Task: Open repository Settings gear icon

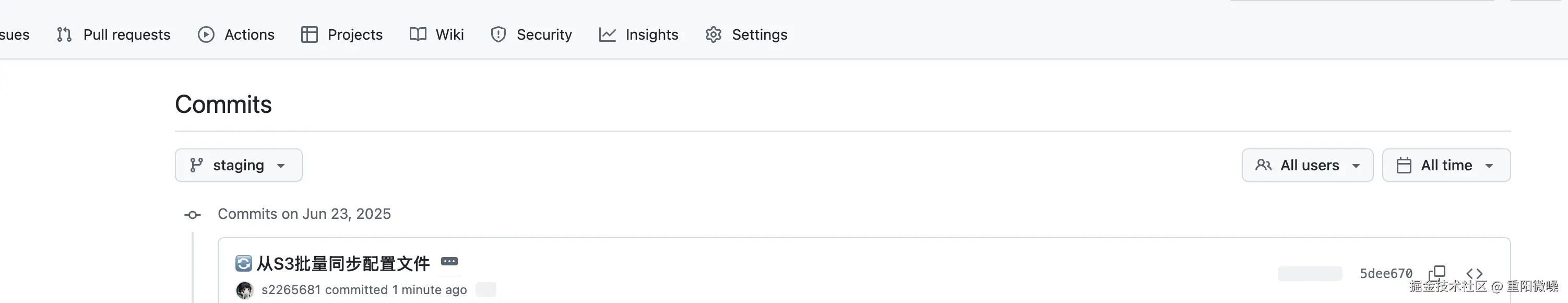Action: (714, 35)
